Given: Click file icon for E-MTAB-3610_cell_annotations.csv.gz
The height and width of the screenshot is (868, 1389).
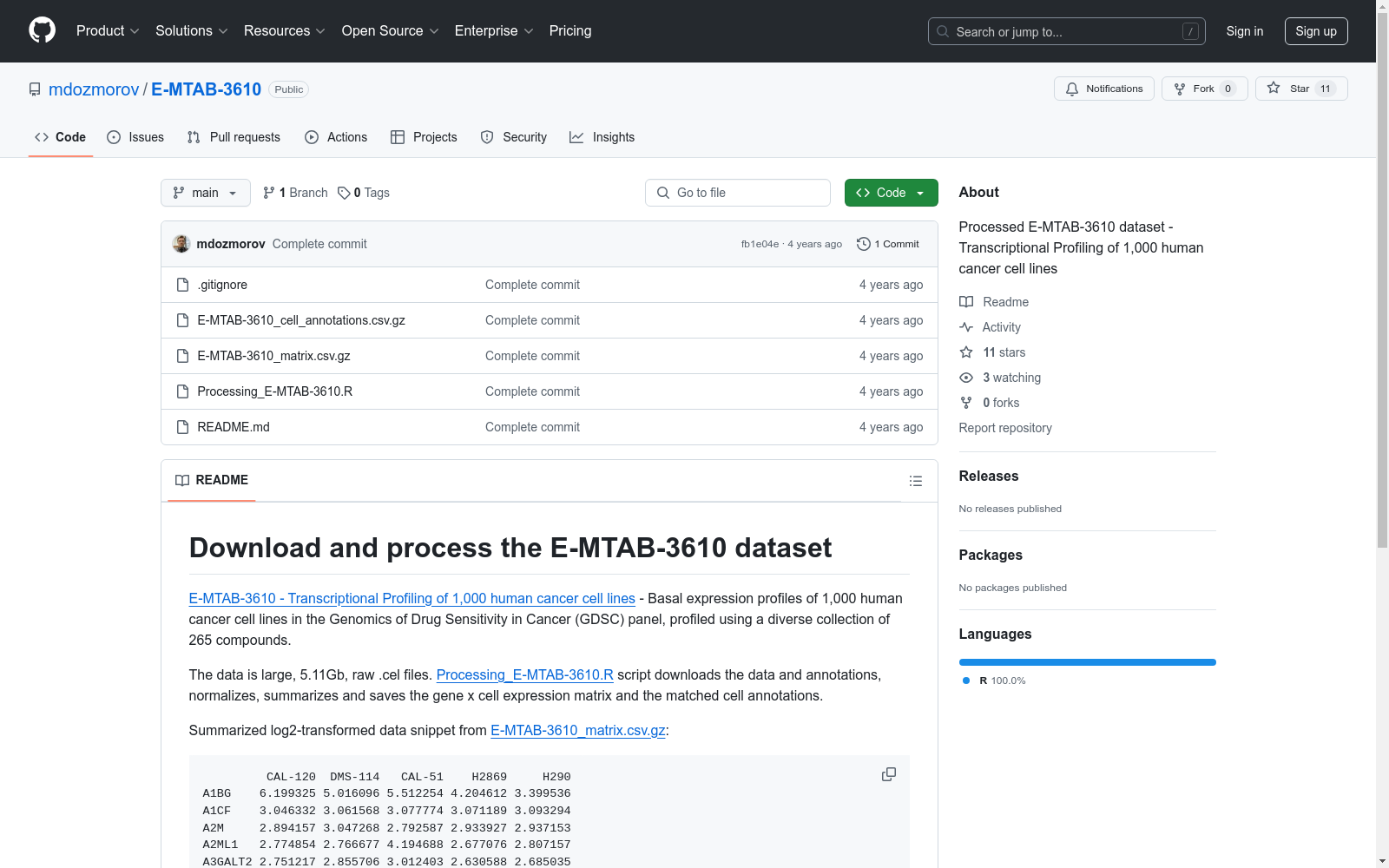Looking at the screenshot, I should 182,320.
